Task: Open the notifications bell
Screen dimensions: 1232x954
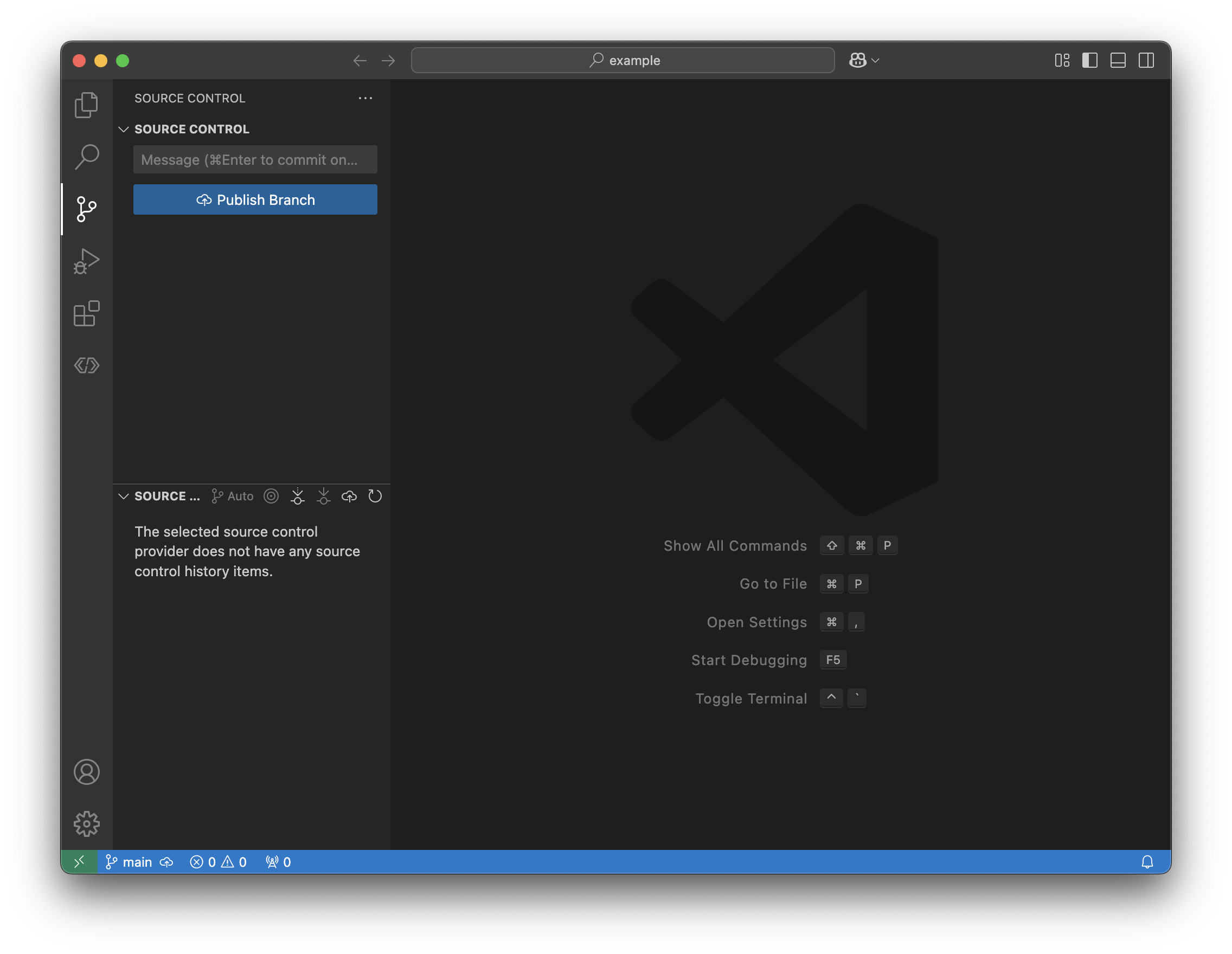Action: point(1147,862)
